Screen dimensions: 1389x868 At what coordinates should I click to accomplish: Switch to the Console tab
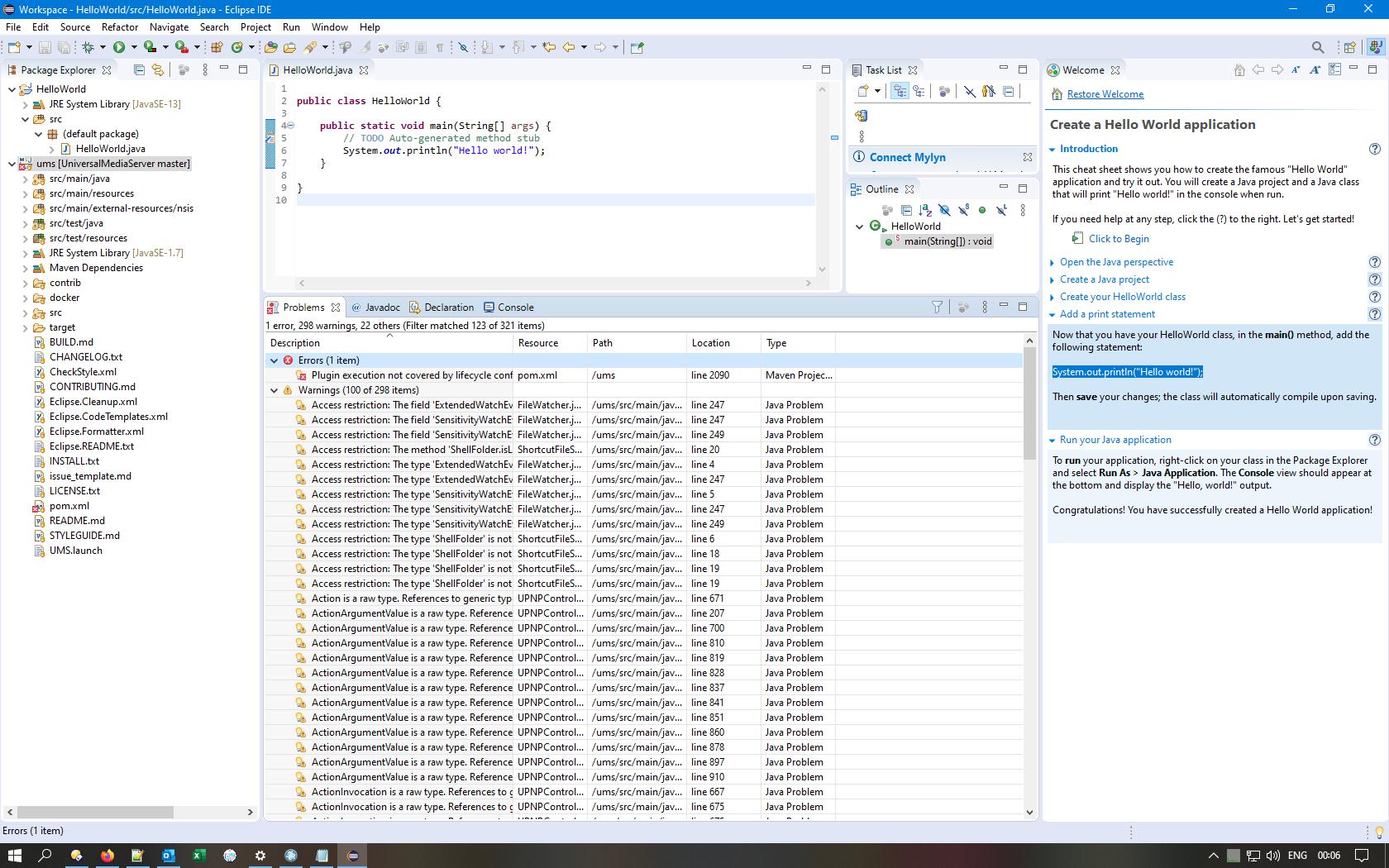(x=508, y=307)
